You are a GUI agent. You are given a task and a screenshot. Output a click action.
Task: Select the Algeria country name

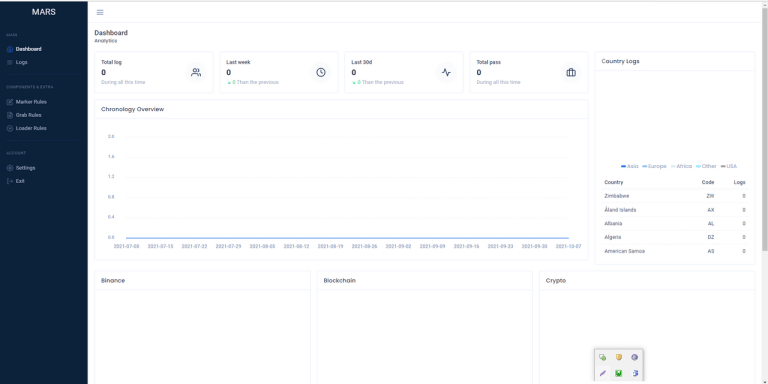pos(613,237)
